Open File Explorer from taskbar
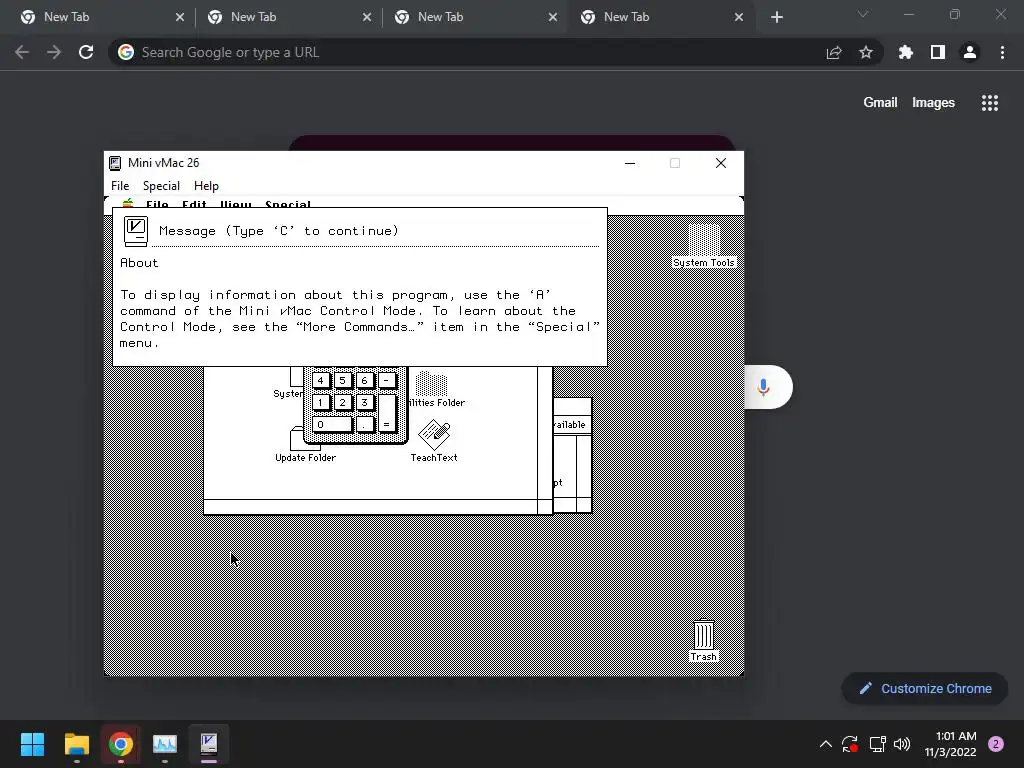The width and height of the screenshot is (1024, 768). pyautogui.click(x=76, y=744)
